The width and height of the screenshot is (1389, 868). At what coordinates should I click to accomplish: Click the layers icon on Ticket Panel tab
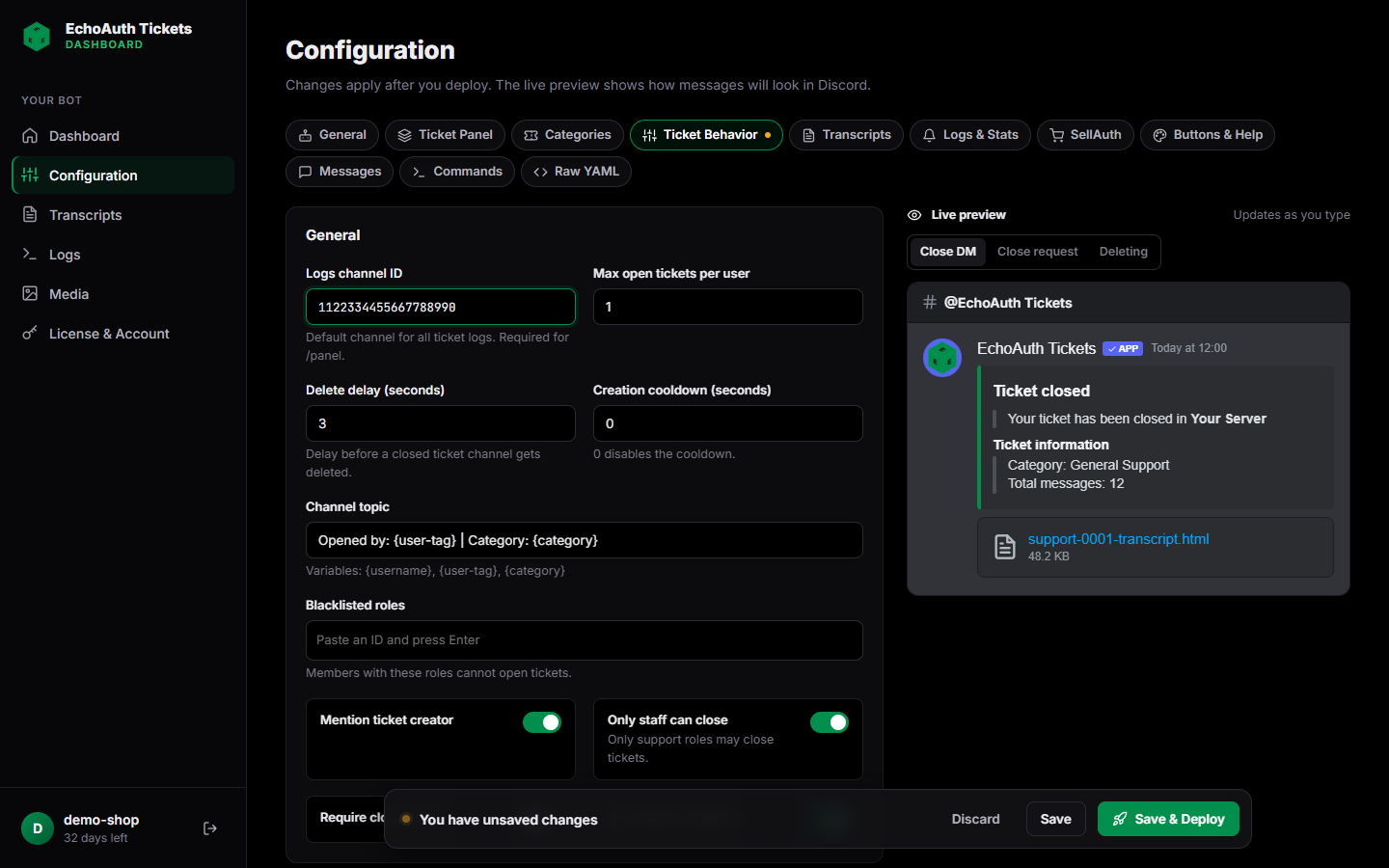[x=404, y=135]
